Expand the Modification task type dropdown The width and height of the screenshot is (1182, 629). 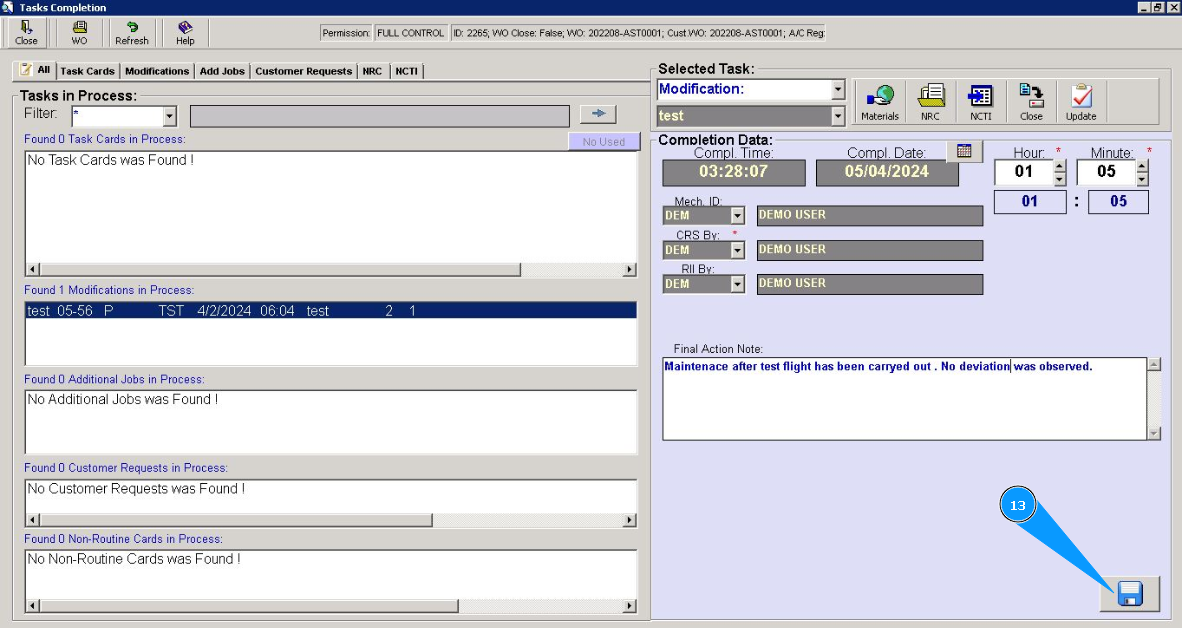pyautogui.click(x=838, y=90)
